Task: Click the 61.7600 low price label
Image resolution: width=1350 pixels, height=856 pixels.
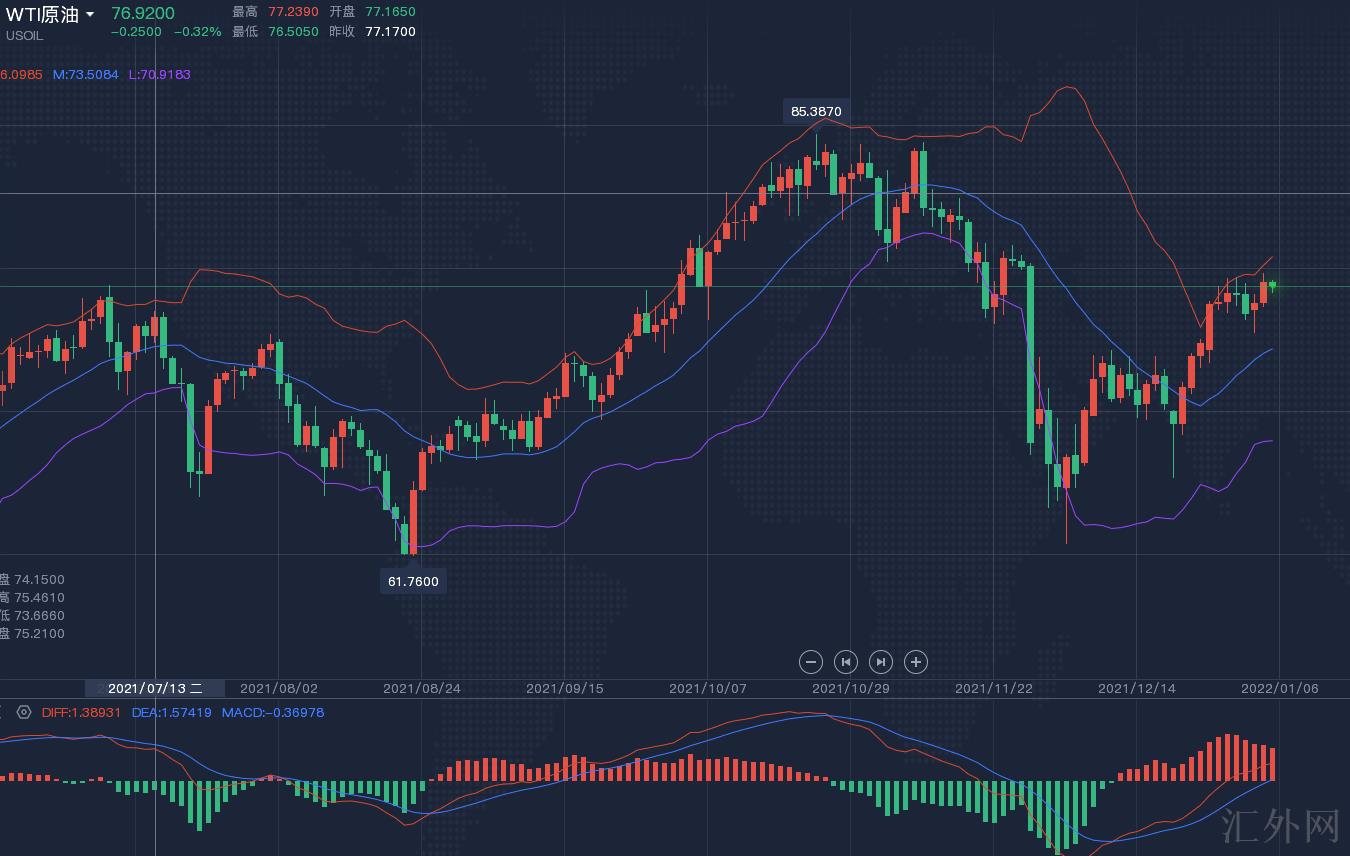Action: coord(413,581)
